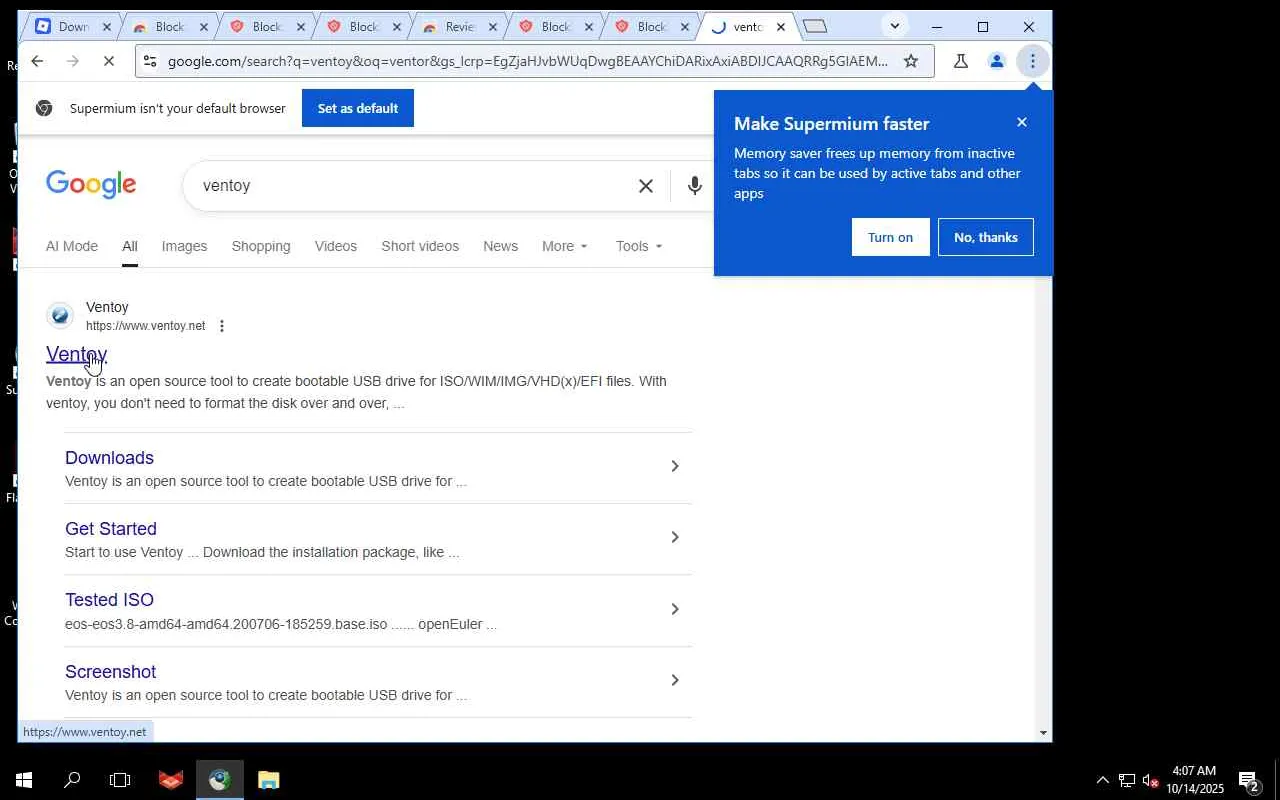Stop loading the current page
This screenshot has width=1280, height=800.
(109, 61)
